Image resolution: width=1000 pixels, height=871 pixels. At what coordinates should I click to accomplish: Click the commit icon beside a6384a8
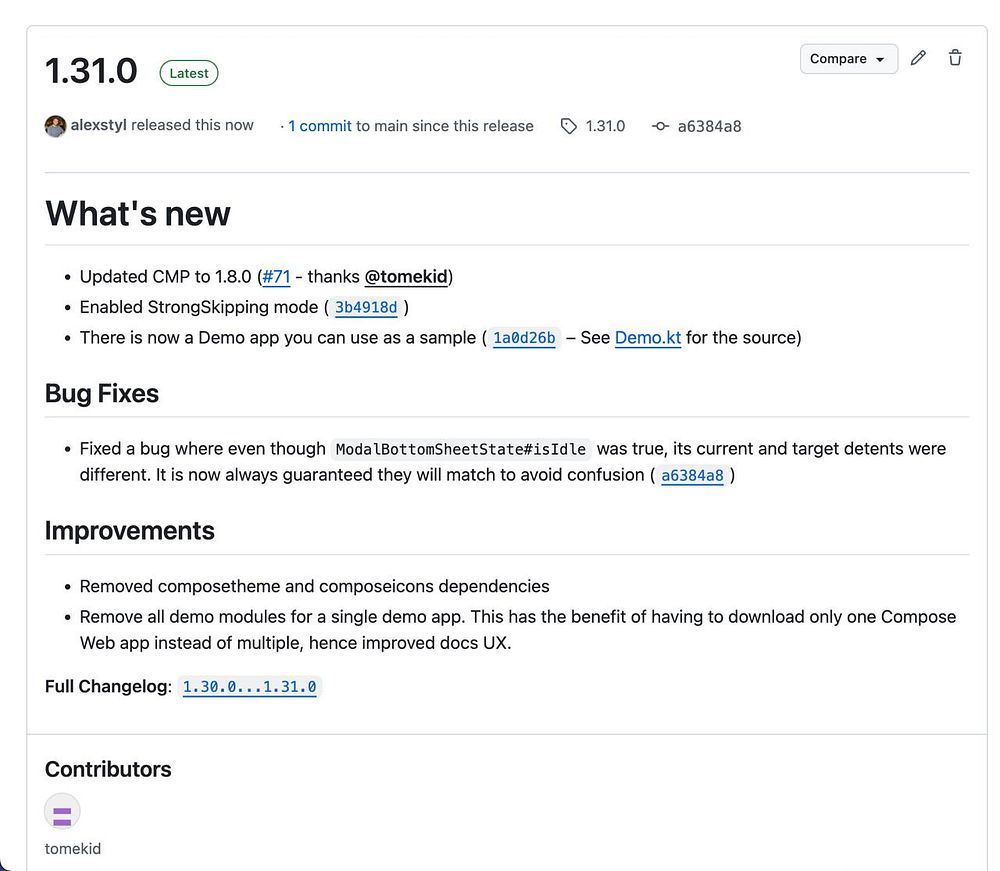point(660,126)
